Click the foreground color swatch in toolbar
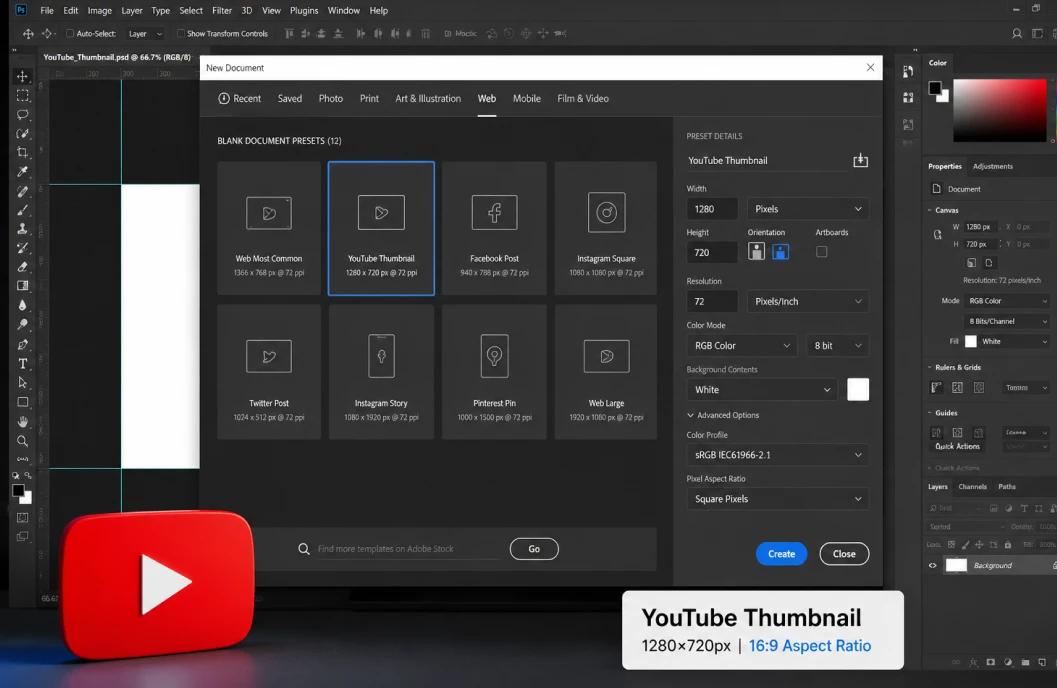Screen dimensions: 1057x688 pyautogui.click(x=18, y=491)
